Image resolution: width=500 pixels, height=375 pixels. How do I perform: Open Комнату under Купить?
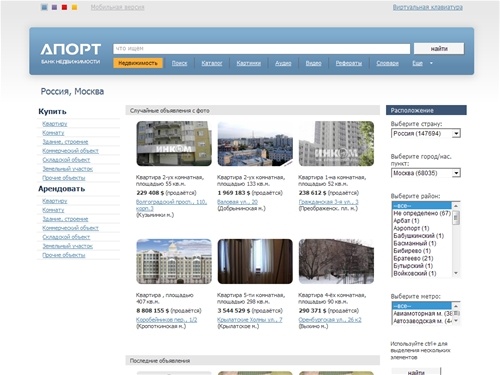coord(53,133)
